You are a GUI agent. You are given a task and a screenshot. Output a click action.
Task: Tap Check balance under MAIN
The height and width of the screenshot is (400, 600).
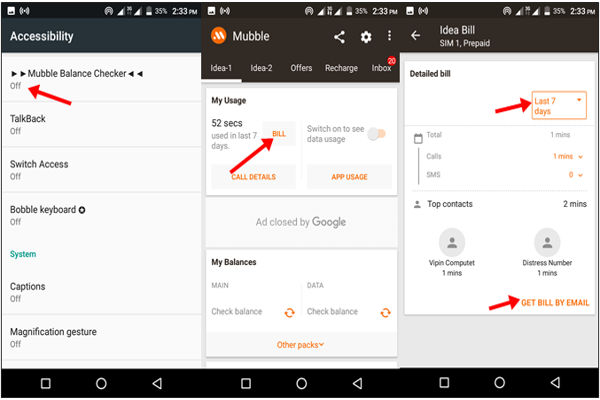coord(237,312)
